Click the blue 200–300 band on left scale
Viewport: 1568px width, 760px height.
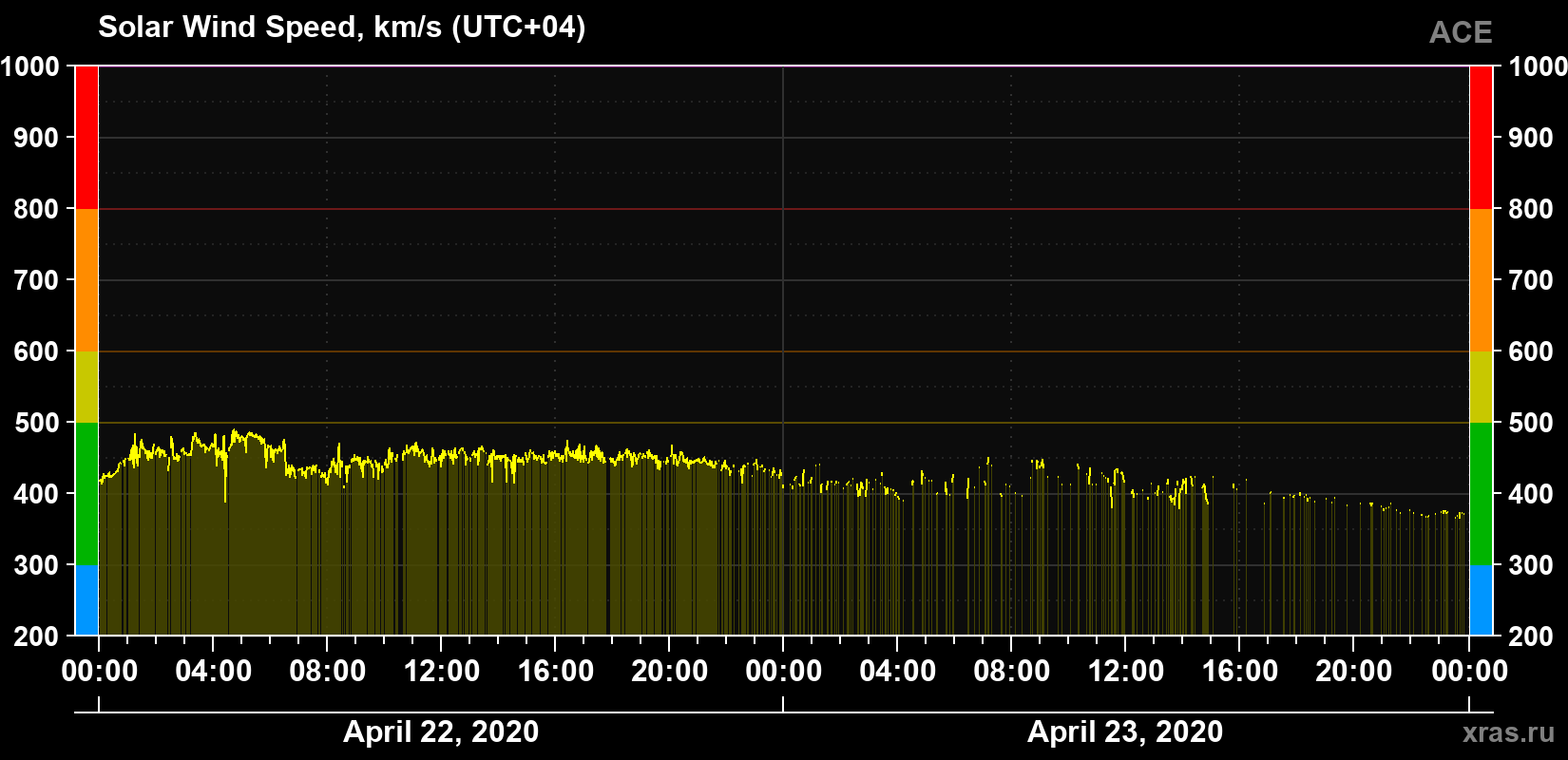point(86,600)
